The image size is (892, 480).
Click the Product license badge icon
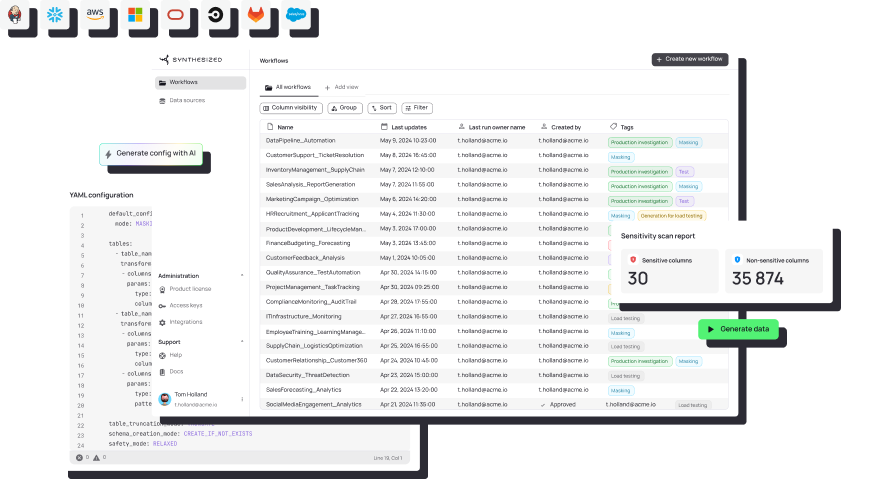162,289
